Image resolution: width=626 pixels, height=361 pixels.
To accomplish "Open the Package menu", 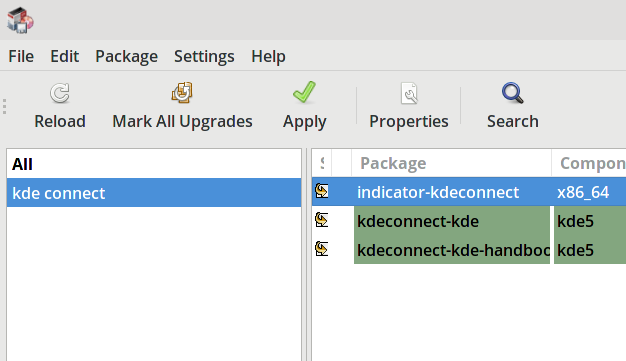I will pos(127,56).
